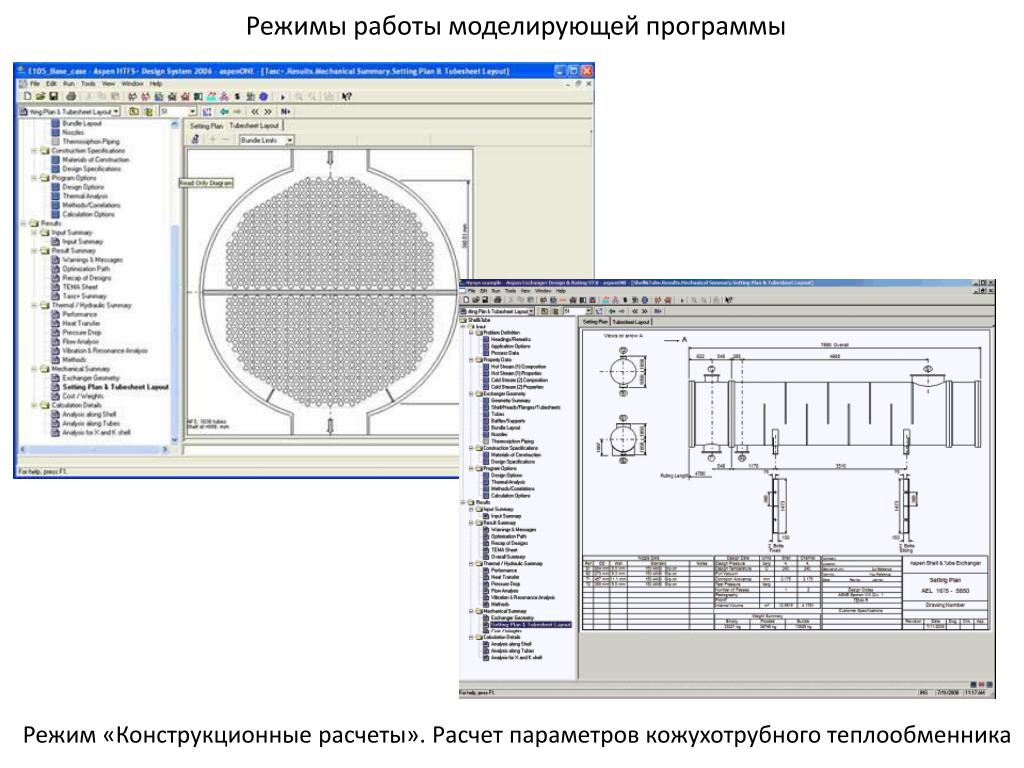Image resolution: width=1024 pixels, height=768 pixels.
Task: Click the dollar-sign cost icon in HTFS toolbar
Action: coord(237,97)
